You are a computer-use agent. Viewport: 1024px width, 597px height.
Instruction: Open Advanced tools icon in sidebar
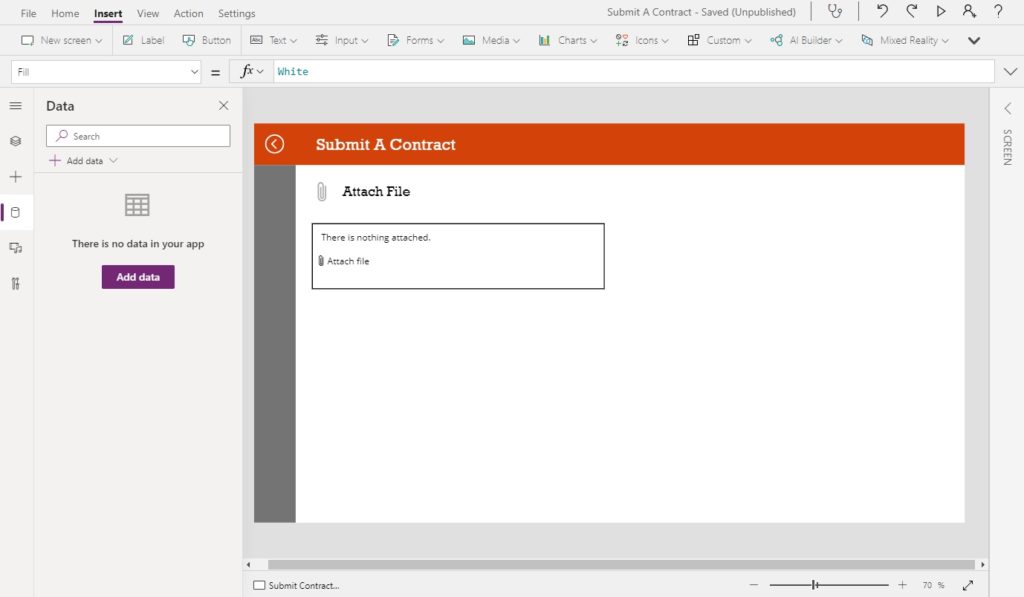(x=16, y=283)
